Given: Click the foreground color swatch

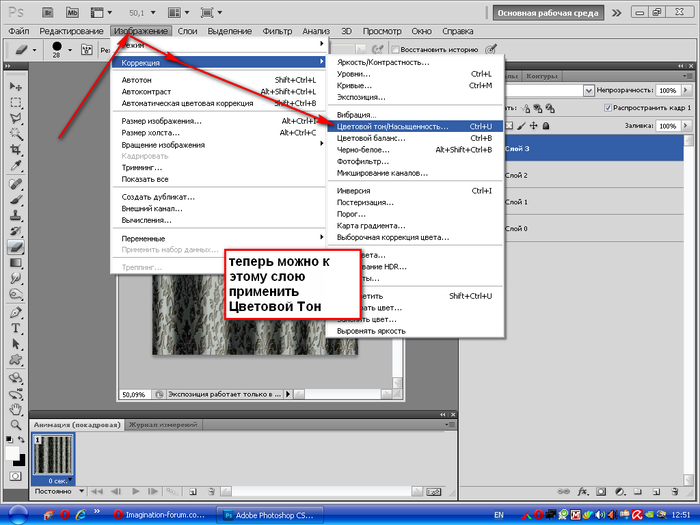Looking at the screenshot, I should [12, 453].
